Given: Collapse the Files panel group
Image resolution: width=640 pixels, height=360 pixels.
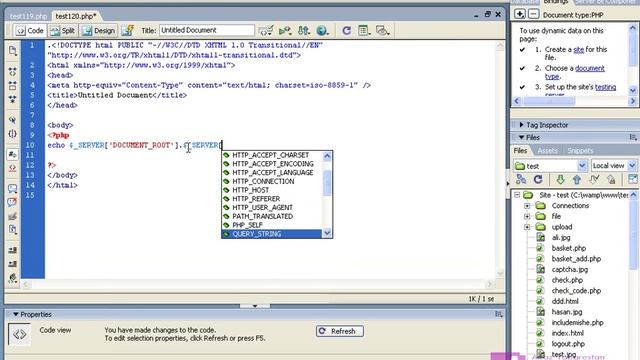Looking at the screenshot, I should pos(521,138).
